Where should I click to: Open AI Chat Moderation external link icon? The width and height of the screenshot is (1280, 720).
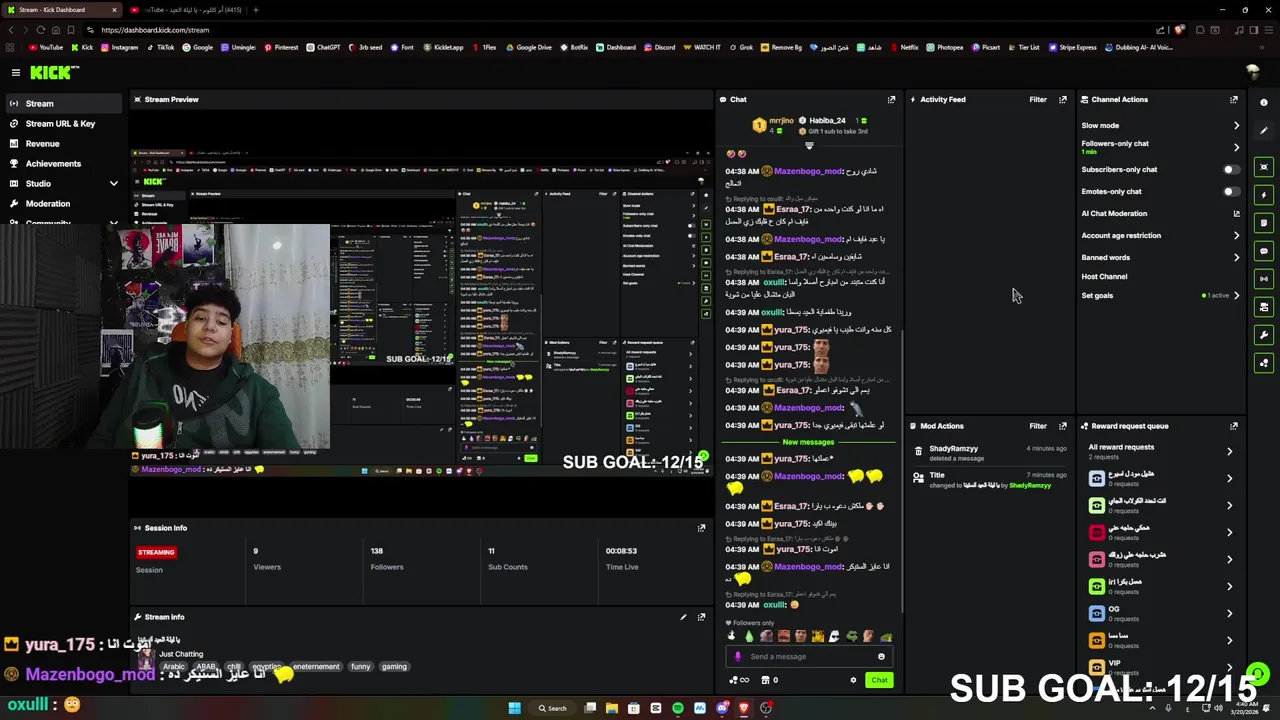(1236, 213)
